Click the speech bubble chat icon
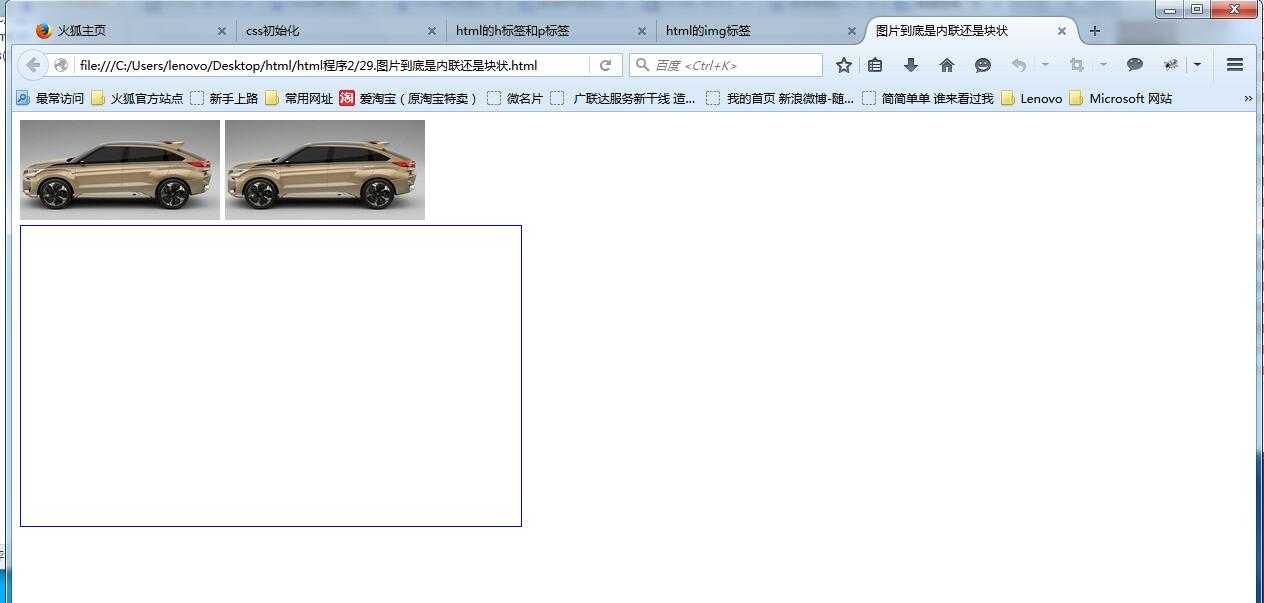This screenshot has height=603, width=1264. [1135, 65]
